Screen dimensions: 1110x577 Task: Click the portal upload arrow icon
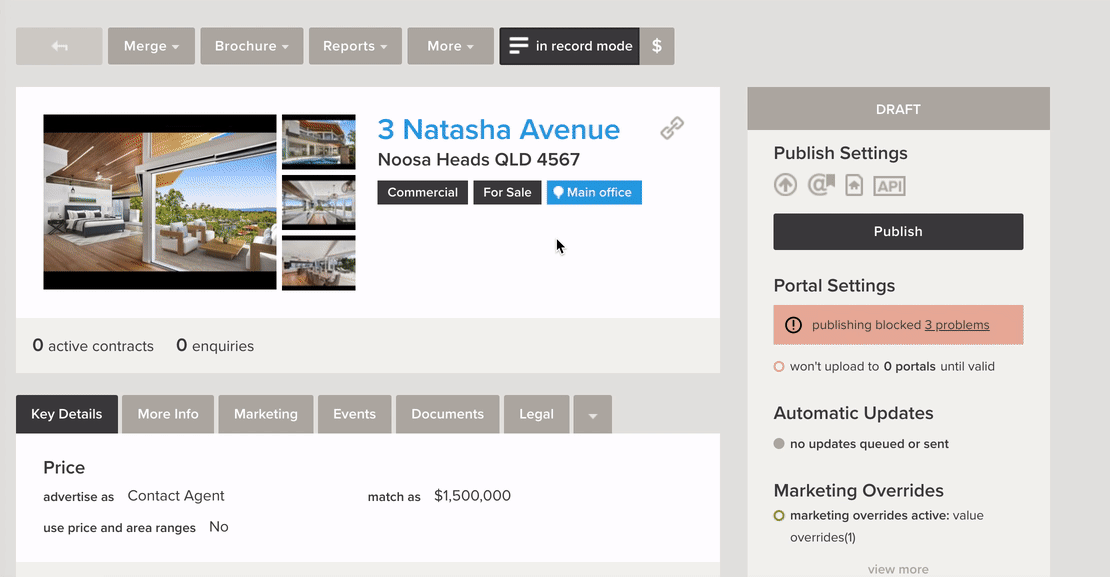click(786, 185)
